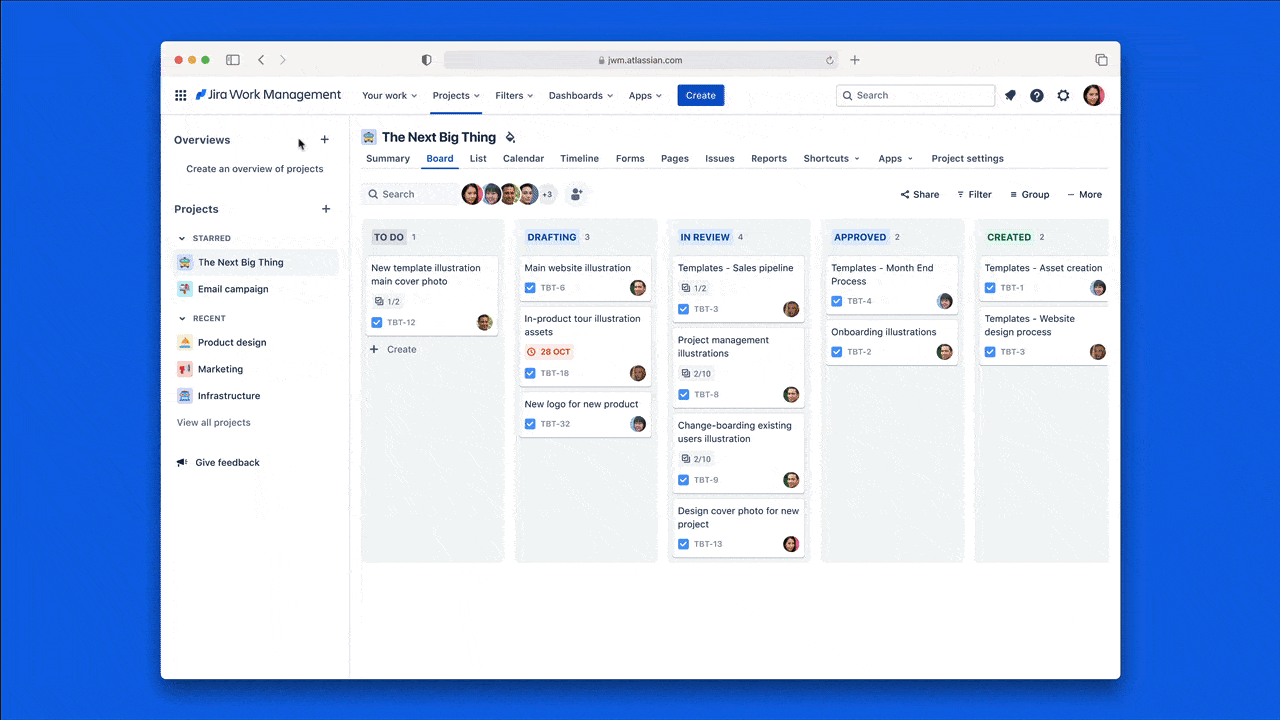The image size is (1280, 720).
Task: Open the app switcher grid icon
Action: pyautogui.click(x=181, y=96)
